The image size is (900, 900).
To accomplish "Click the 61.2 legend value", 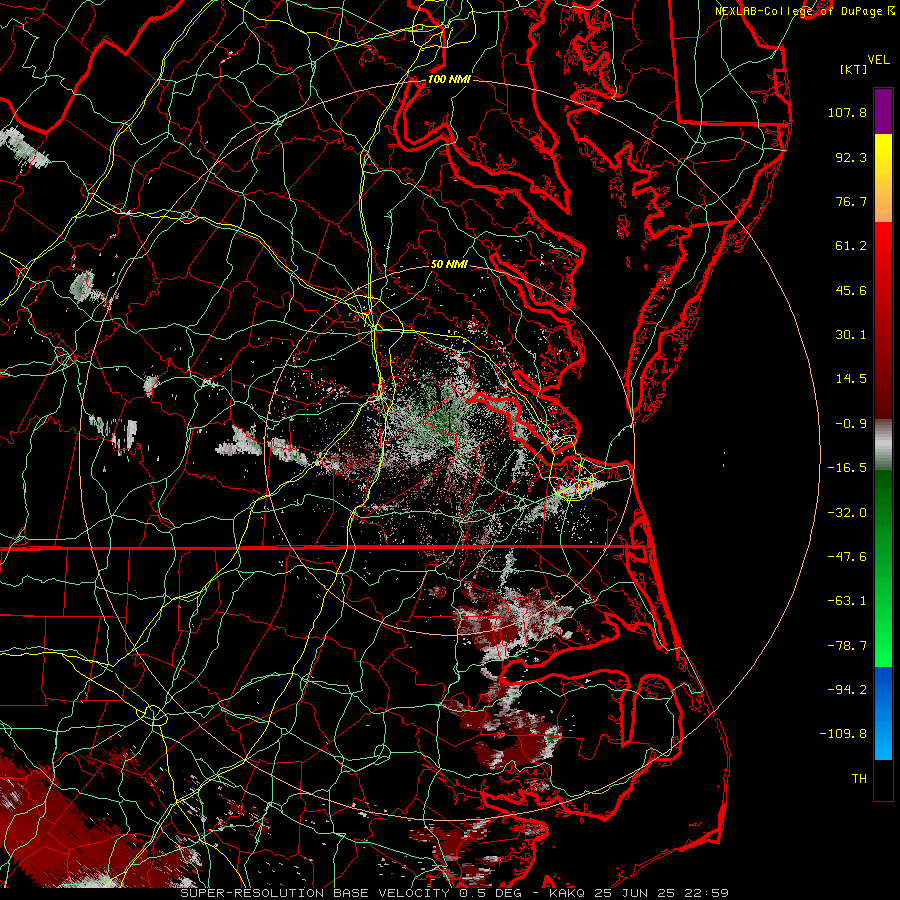I will pyautogui.click(x=851, y=246).
